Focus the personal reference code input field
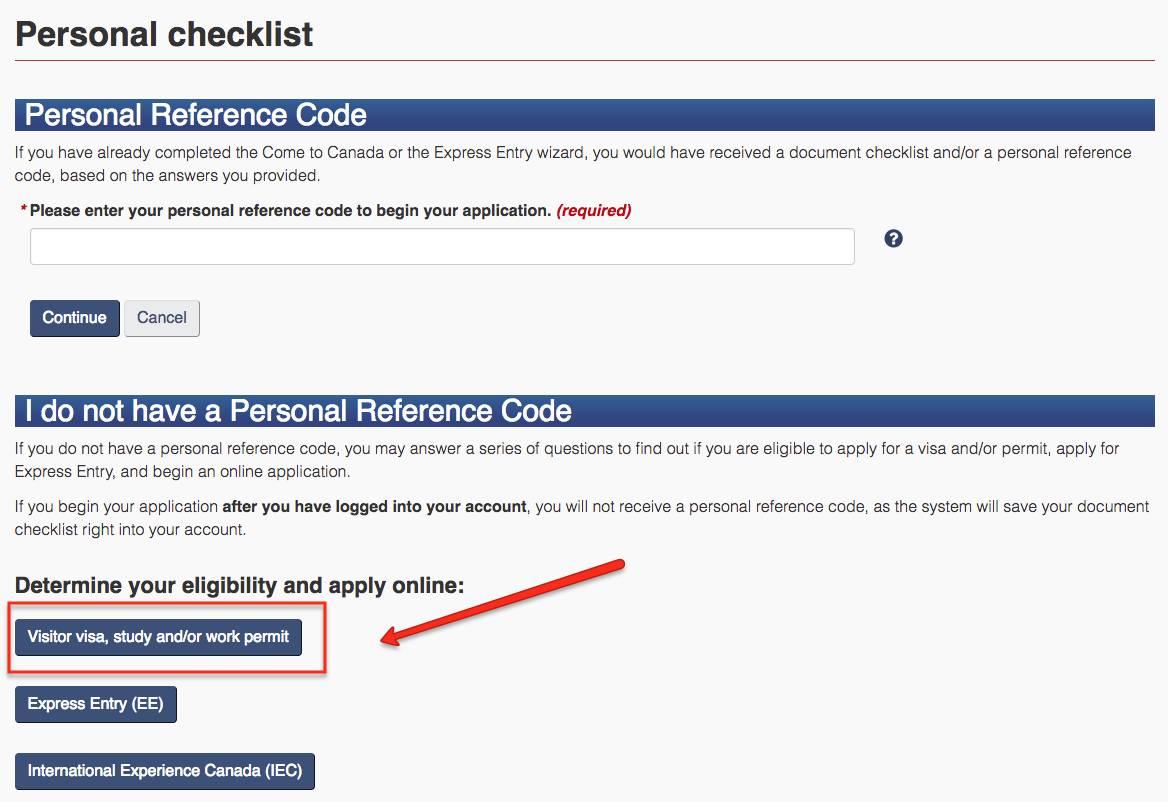The height and width of the screenshot is (802, 1168). 442,247
